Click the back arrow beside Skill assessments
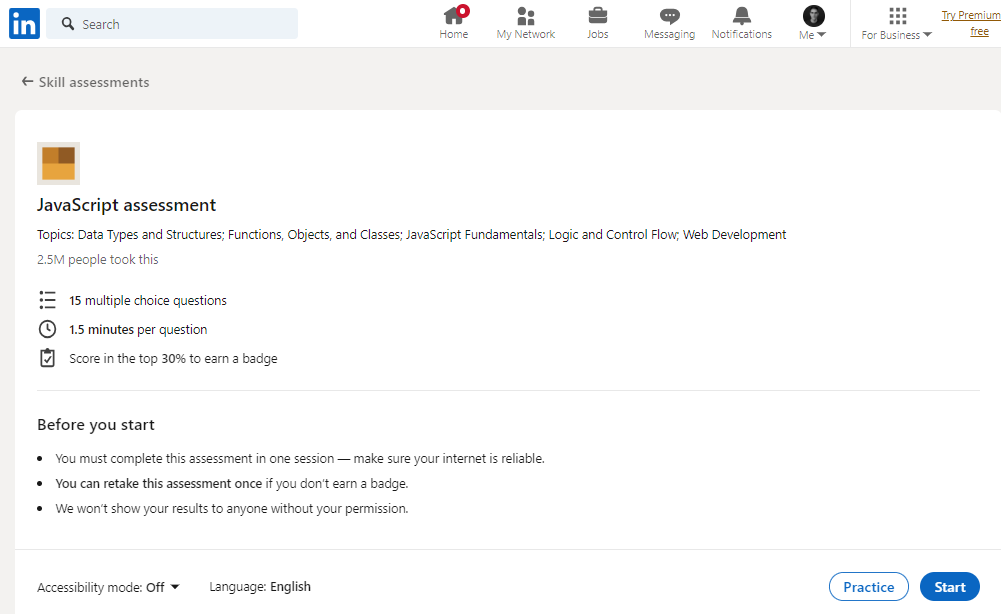 [x=27, y=82]
